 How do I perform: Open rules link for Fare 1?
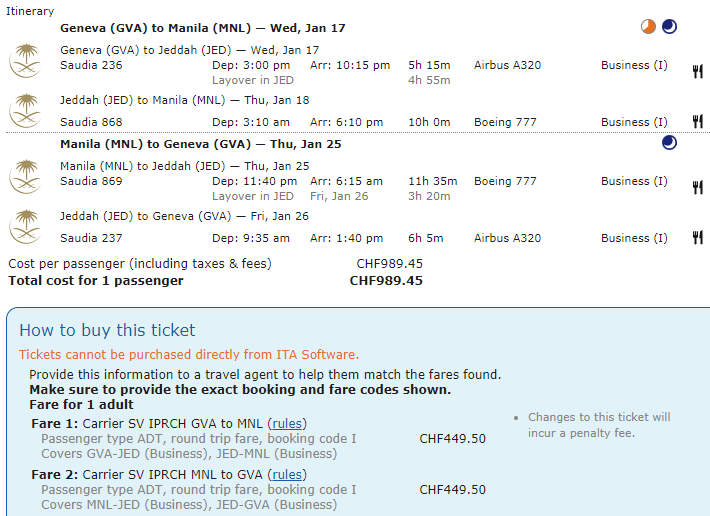(286, 423)
